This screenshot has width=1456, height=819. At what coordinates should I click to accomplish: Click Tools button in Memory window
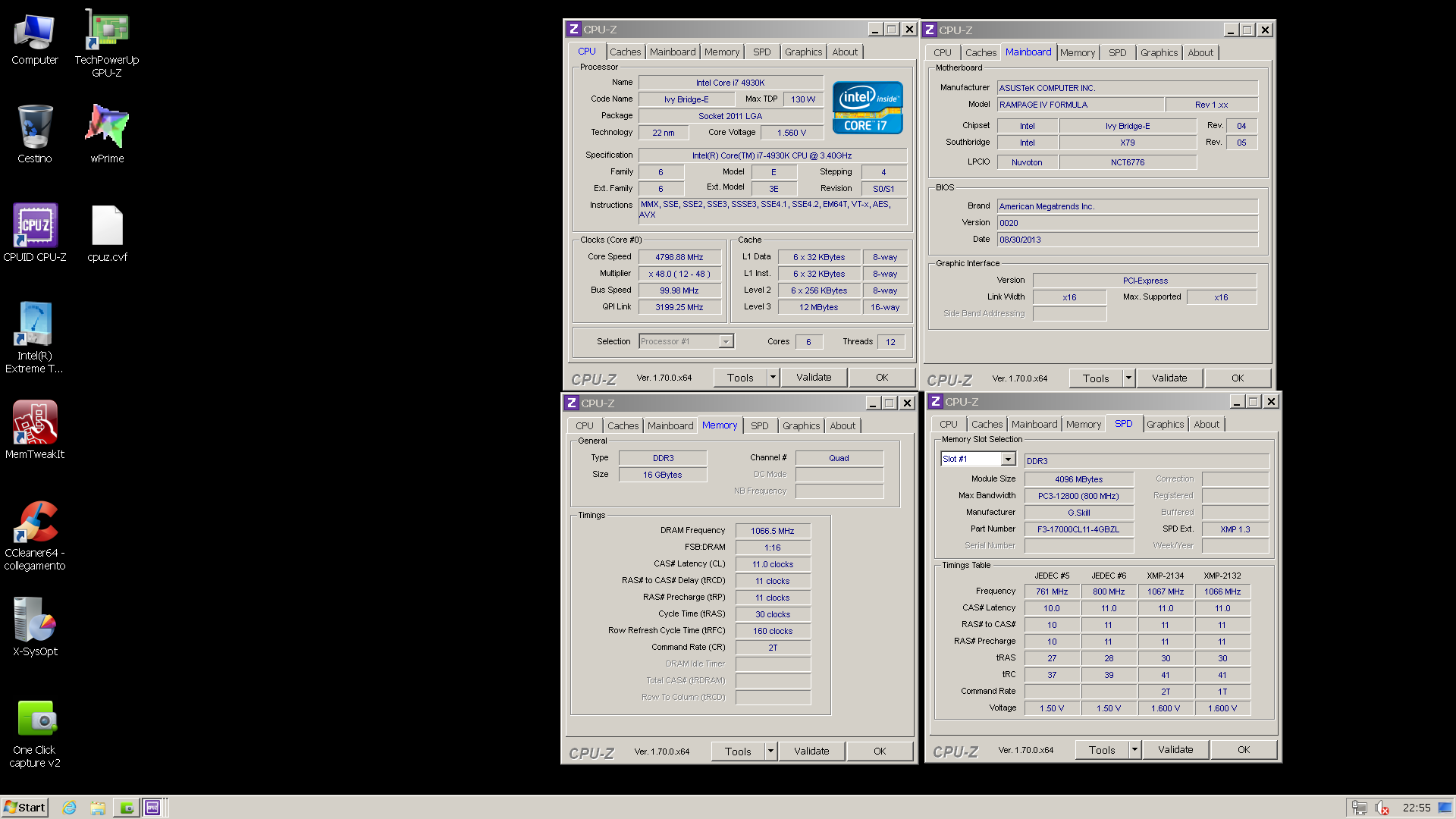pos(738,751)
